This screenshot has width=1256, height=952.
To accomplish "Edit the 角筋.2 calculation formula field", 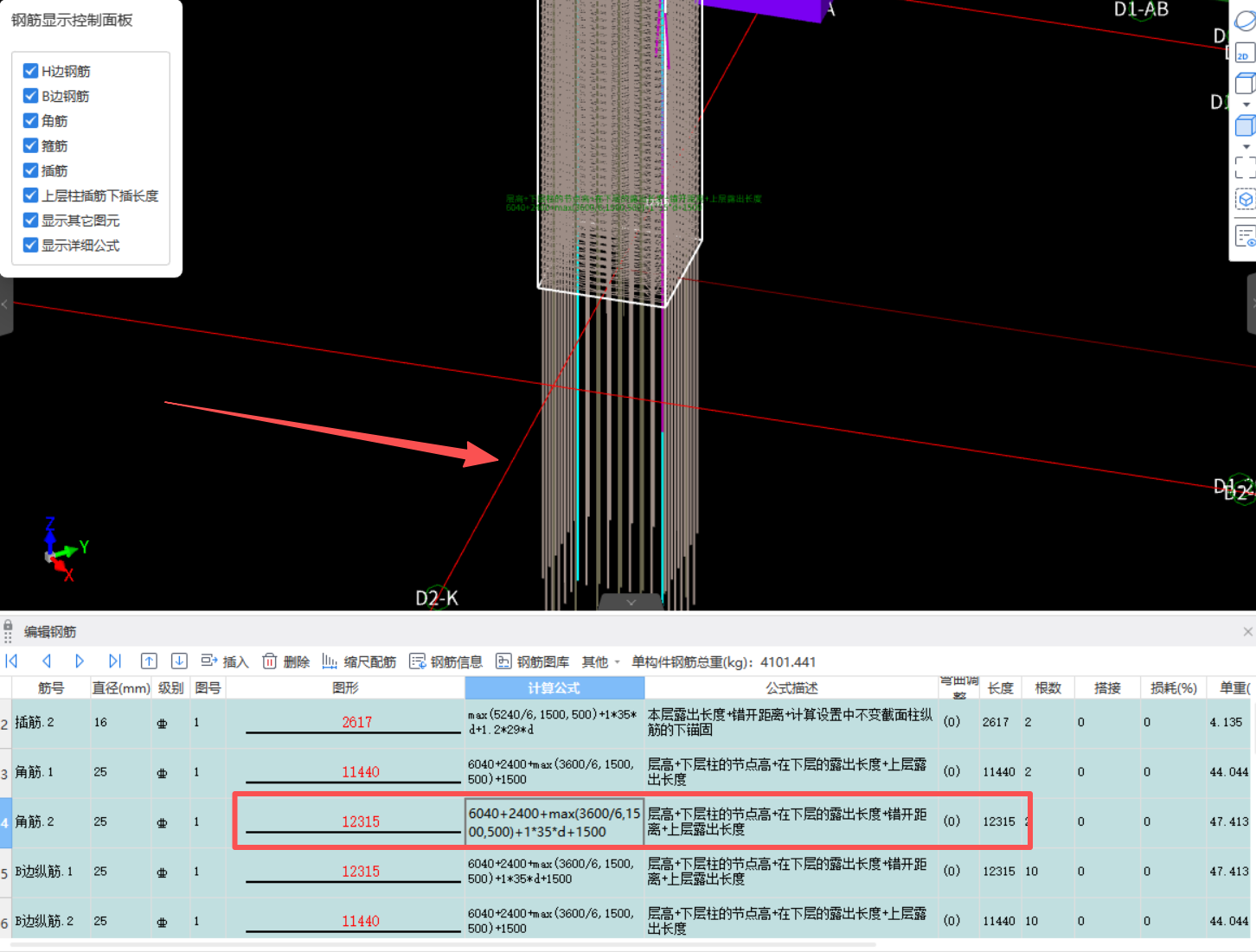I will pos(554,822).
